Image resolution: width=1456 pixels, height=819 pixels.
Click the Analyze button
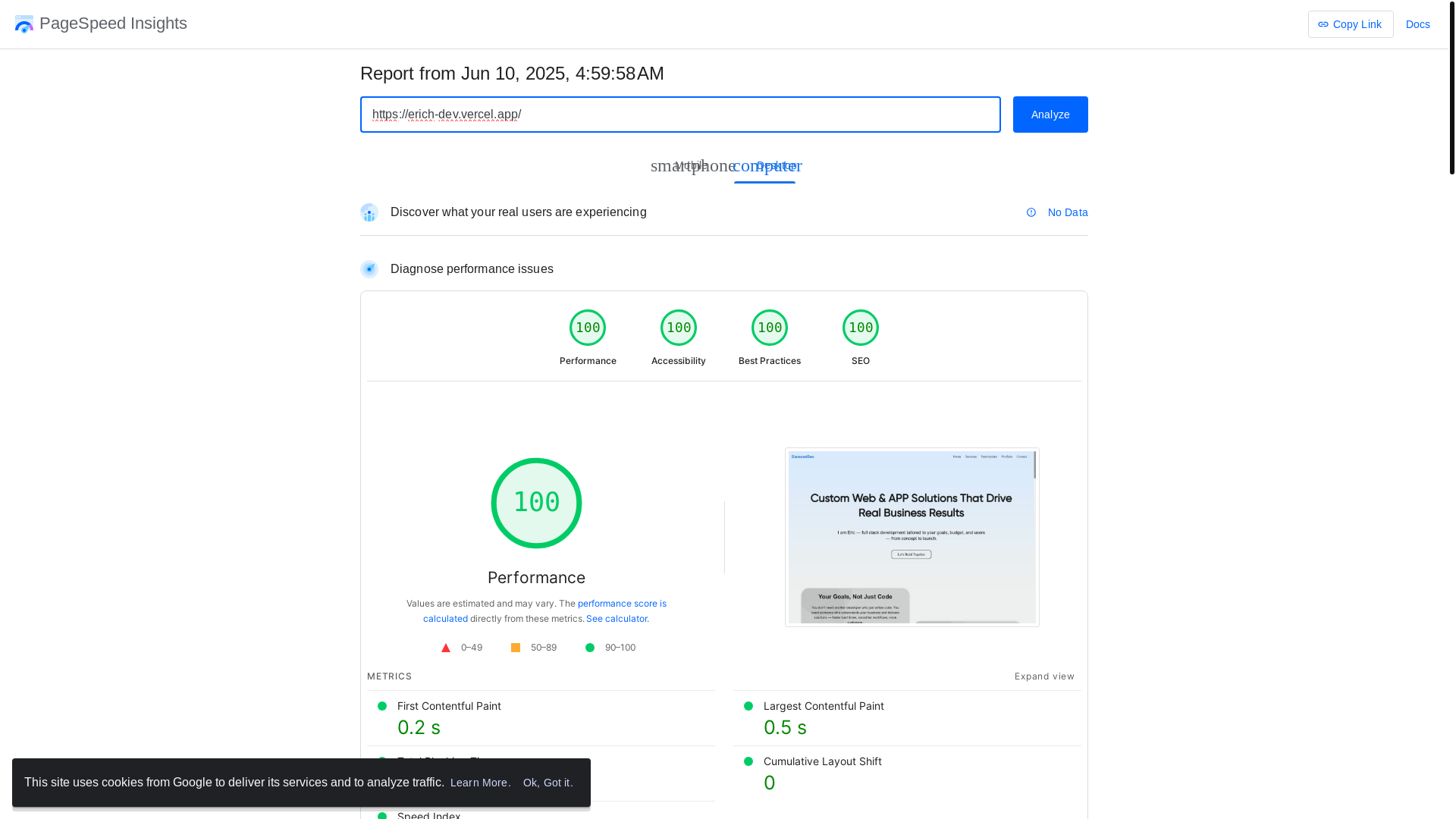[x=1050, y=115]
